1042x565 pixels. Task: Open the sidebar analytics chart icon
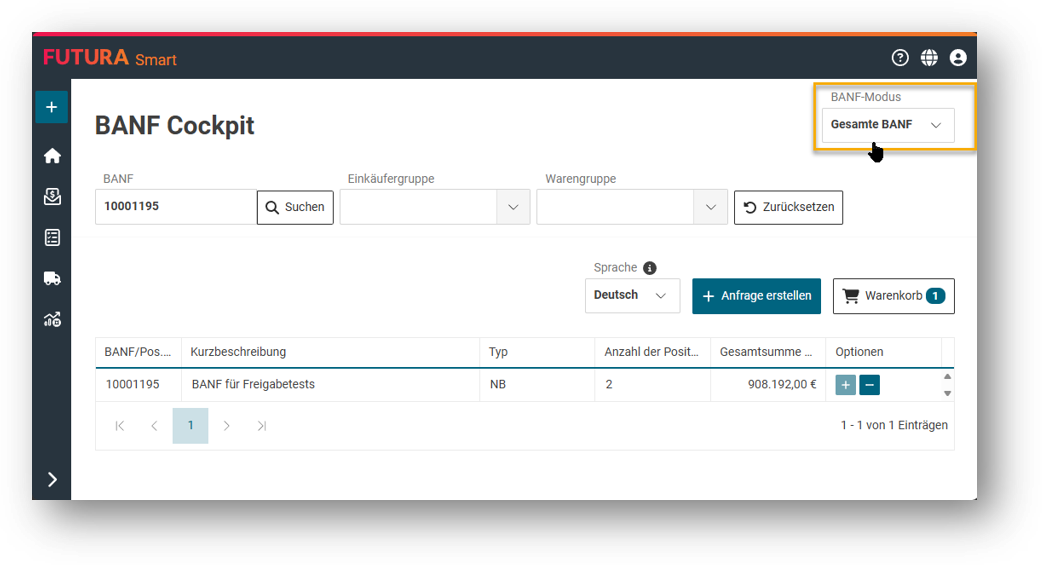[x=52, y=320]
